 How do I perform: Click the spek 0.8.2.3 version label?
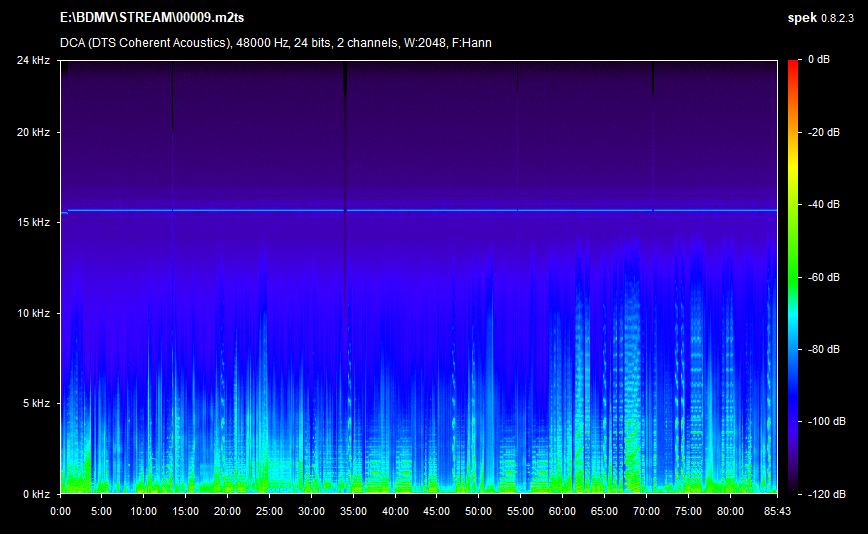coord(823,19)
